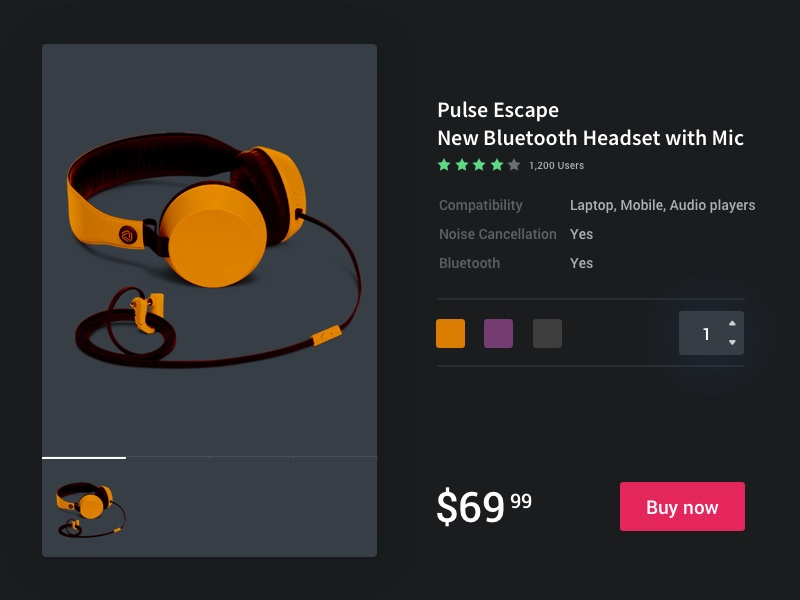Image resolution: width=800 pixels, height=600 pixels.
Task: Click the fourth green rating star
Action: click(497, 165)
